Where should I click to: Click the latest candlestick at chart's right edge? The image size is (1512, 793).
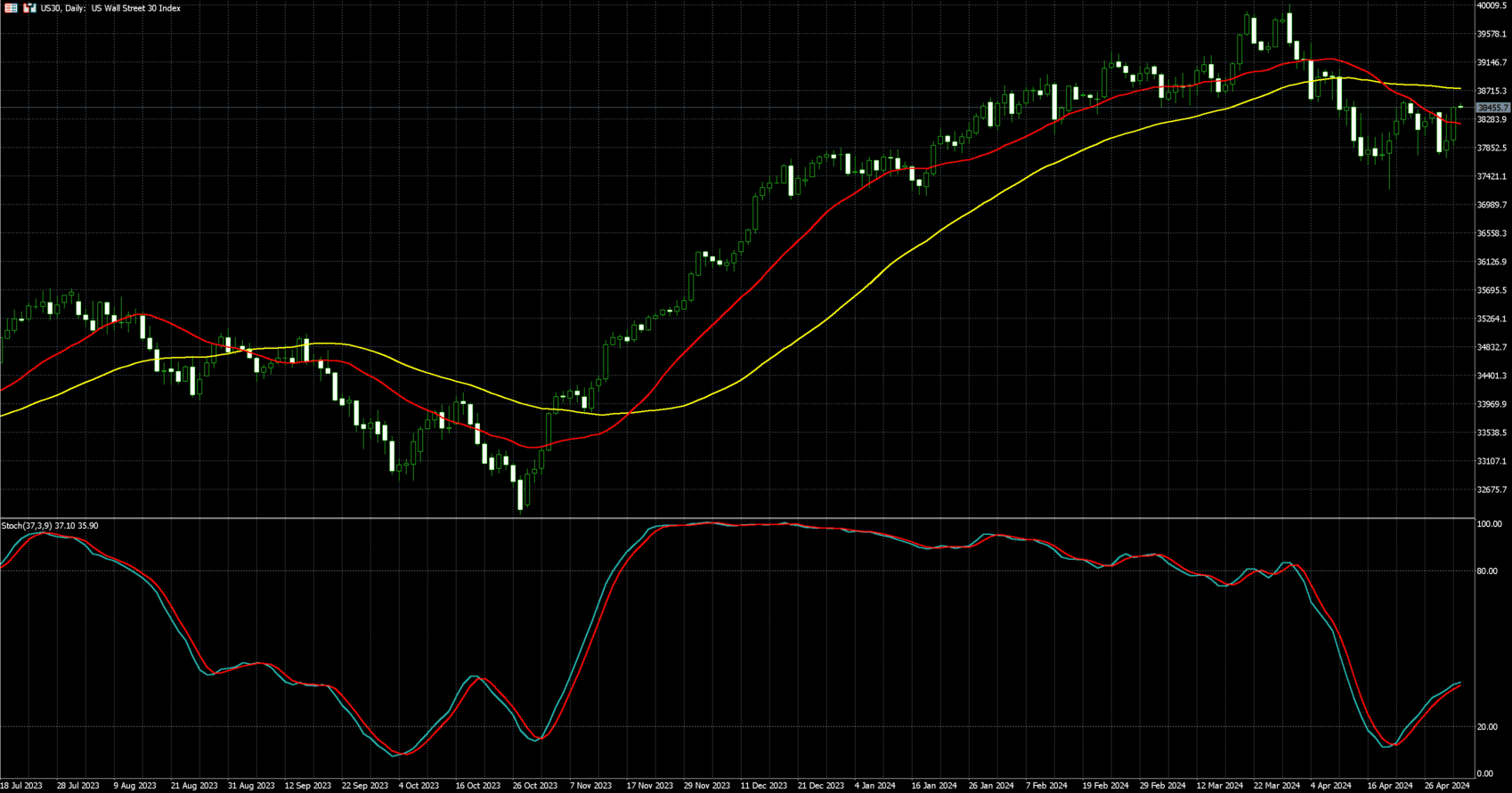click(1460, 108)
